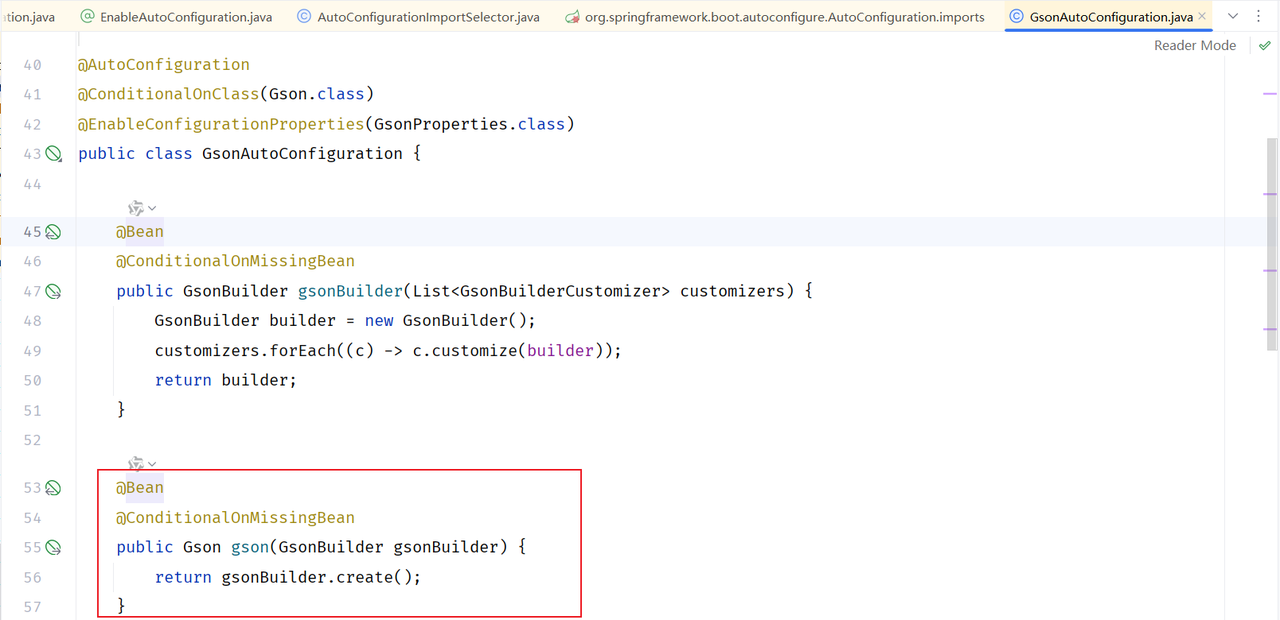Expand the inlay dropdown above the gson method

click(x=152, y=464)
